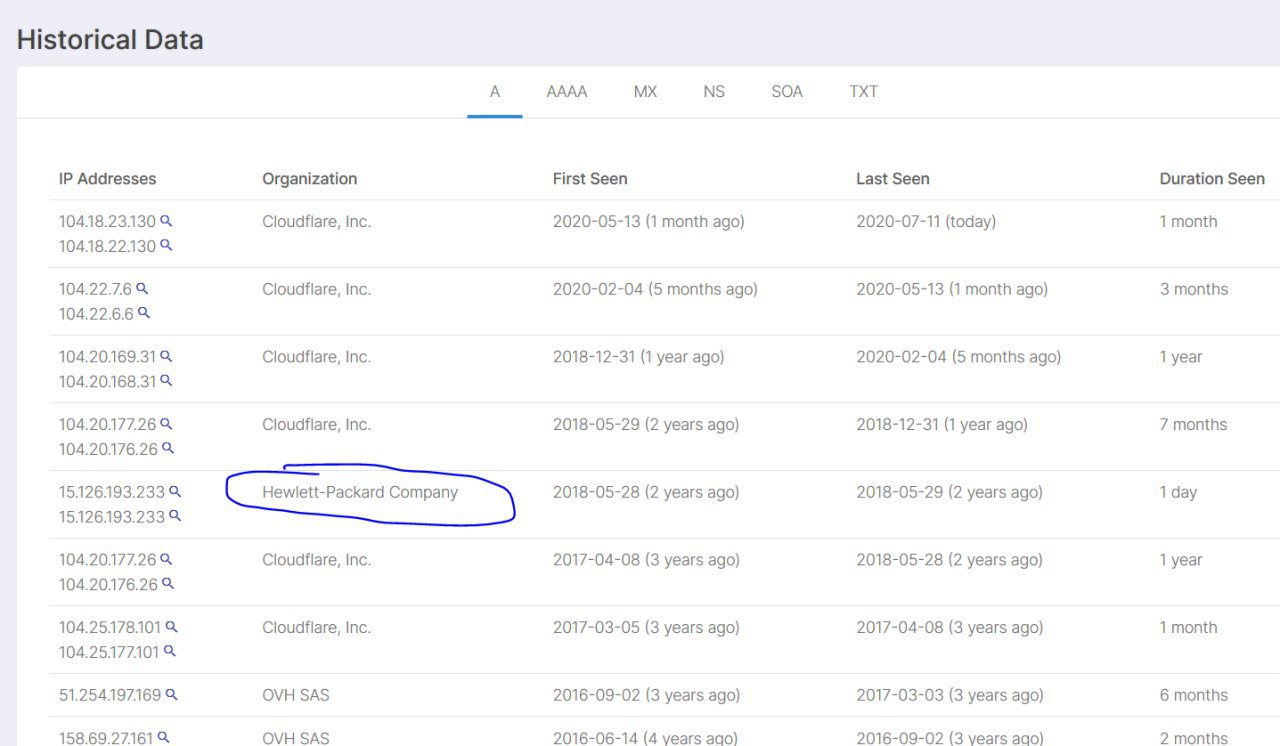Viewport: 1280px width, 746px height.
Task: Click 104.20.176.26 magnifier in row first seen 2017-04-08
Action: point(168,583)
